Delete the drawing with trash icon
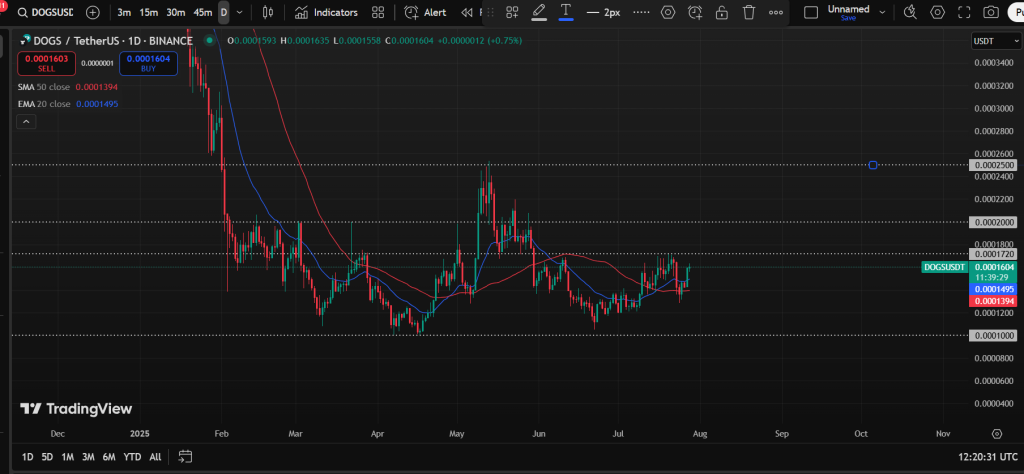 [749, 12]
